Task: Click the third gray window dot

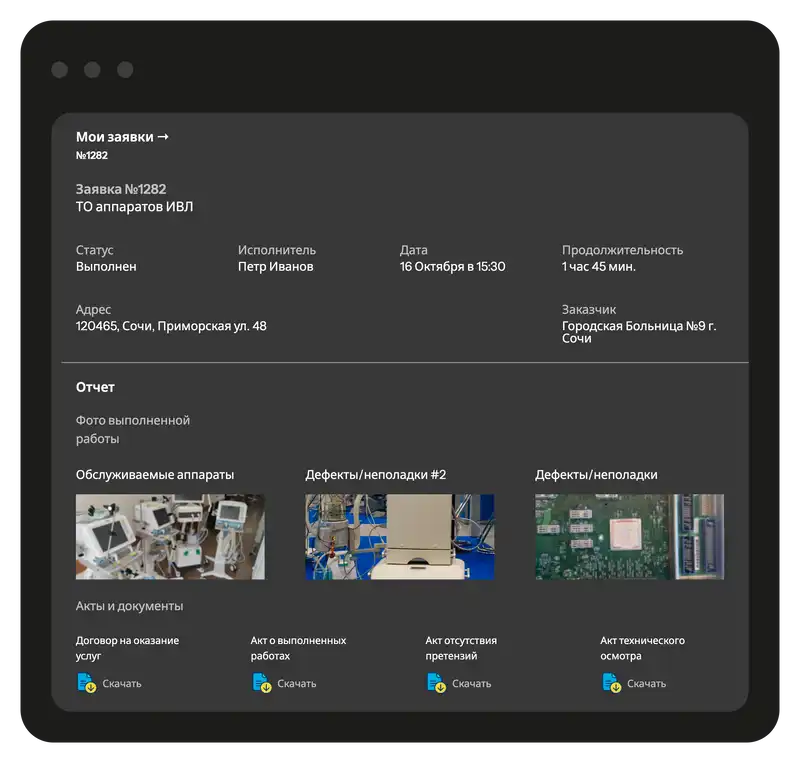Action: 125,70
